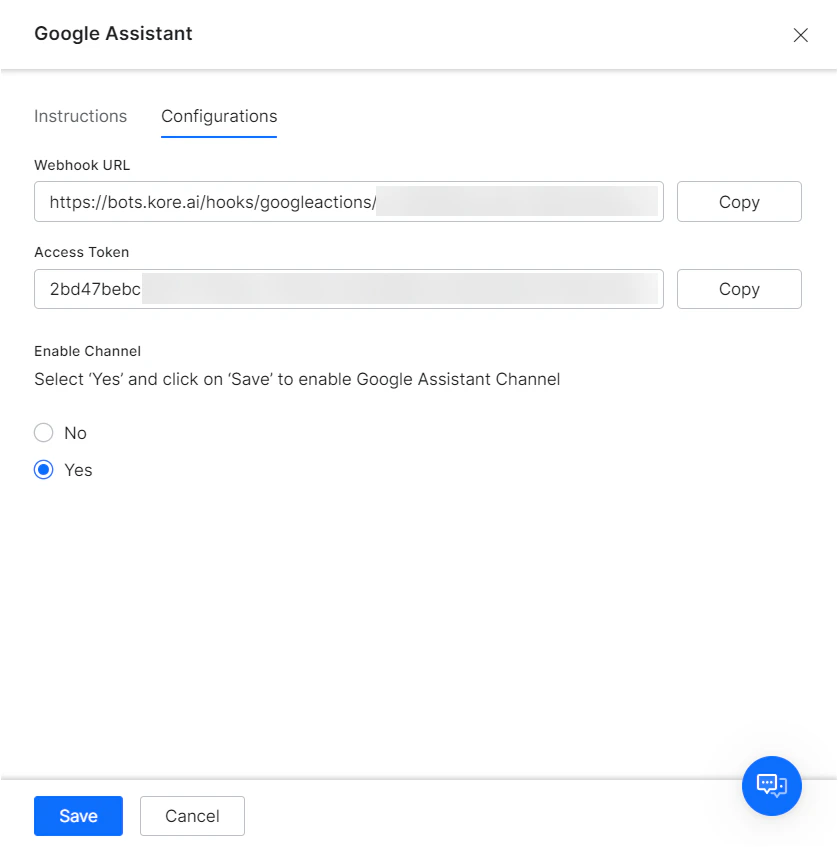Enable the Google Assistant channel radio option

43,470
